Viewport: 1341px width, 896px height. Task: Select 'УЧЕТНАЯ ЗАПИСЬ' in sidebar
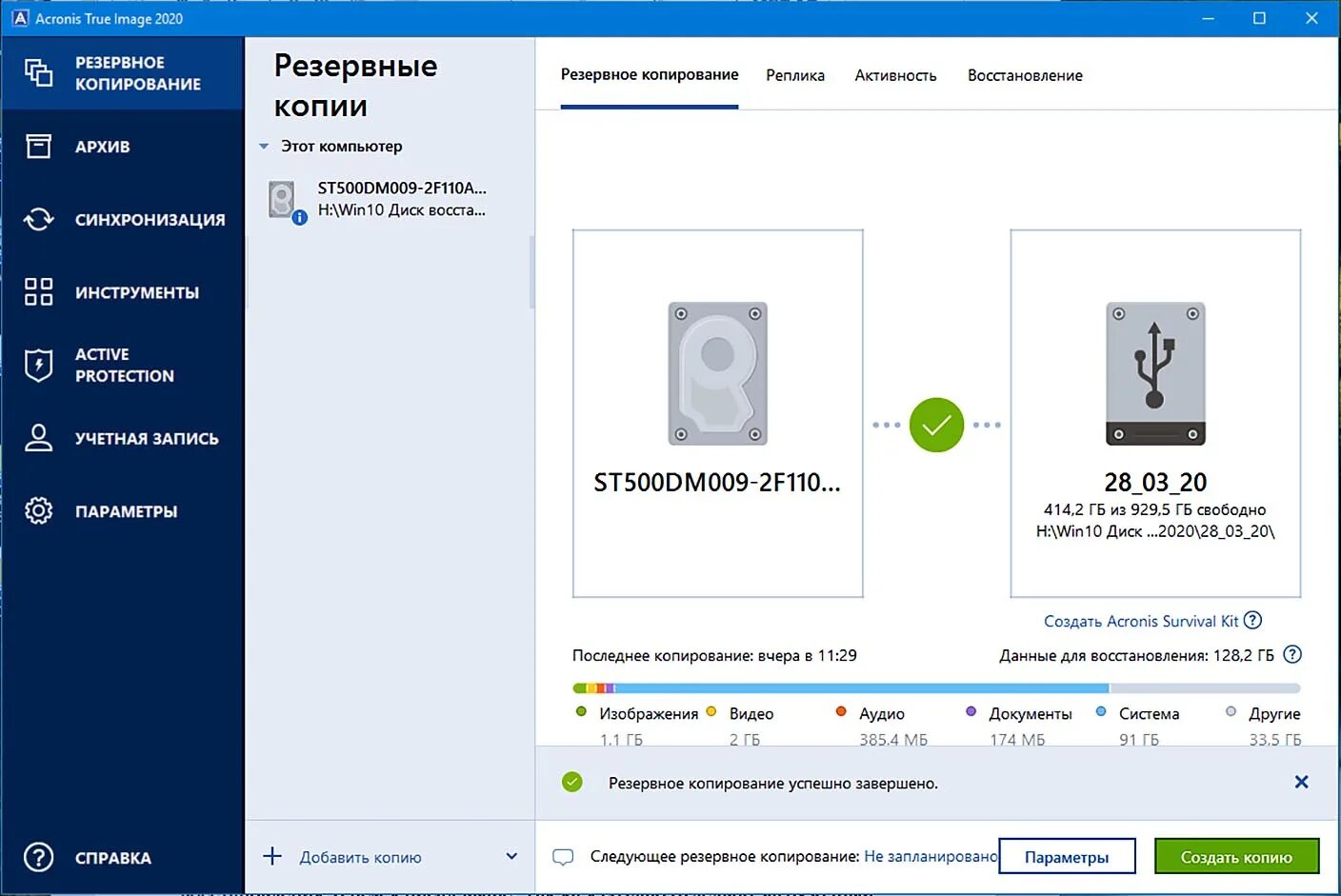(123, 437)
